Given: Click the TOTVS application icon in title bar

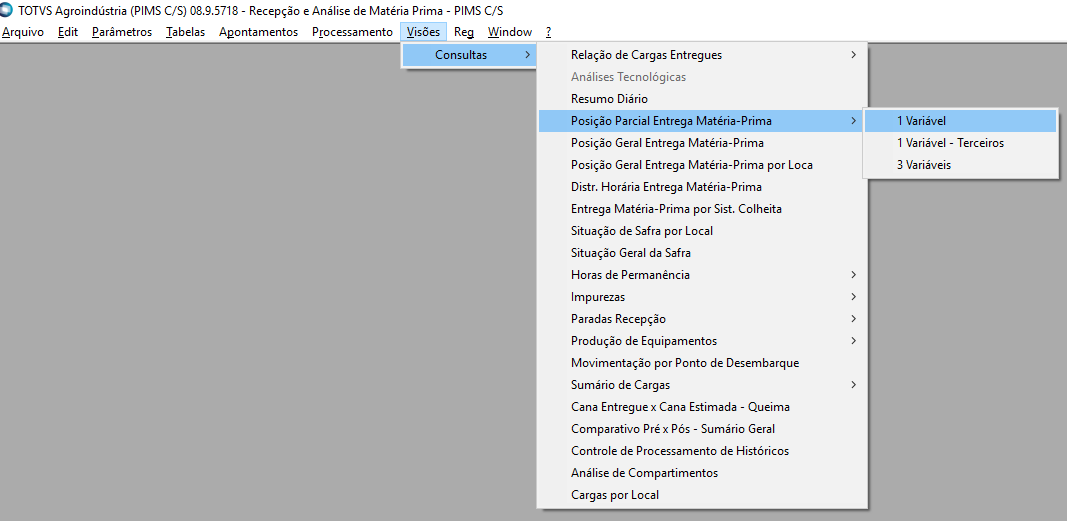Looking at the screenshot, I should click(x=7, y=11).
